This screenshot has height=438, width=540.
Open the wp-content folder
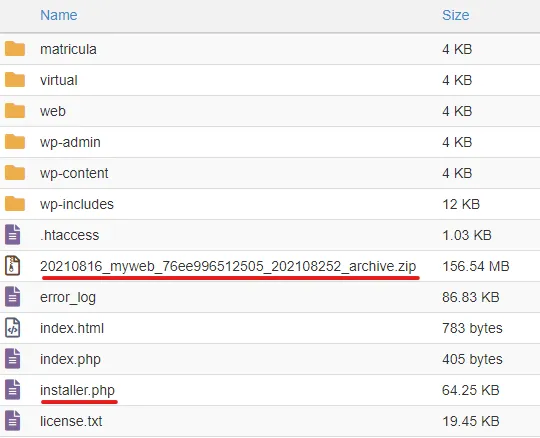point(74,173)
